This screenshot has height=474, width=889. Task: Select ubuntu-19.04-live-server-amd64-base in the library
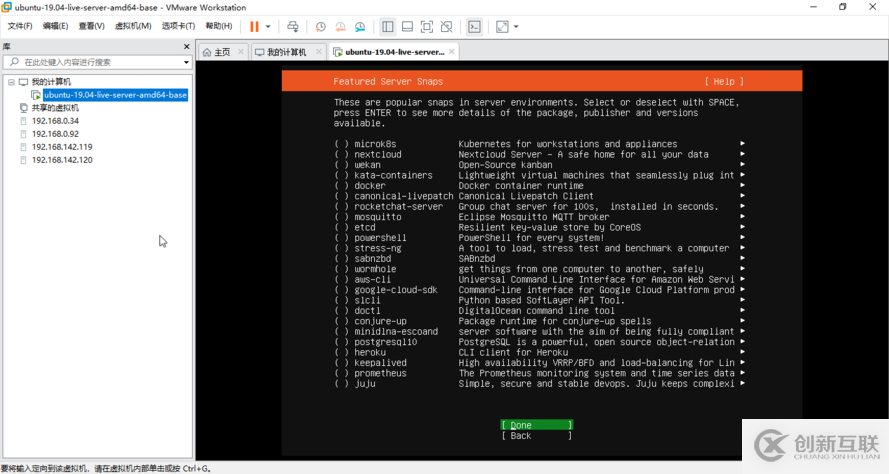point(116,95)
